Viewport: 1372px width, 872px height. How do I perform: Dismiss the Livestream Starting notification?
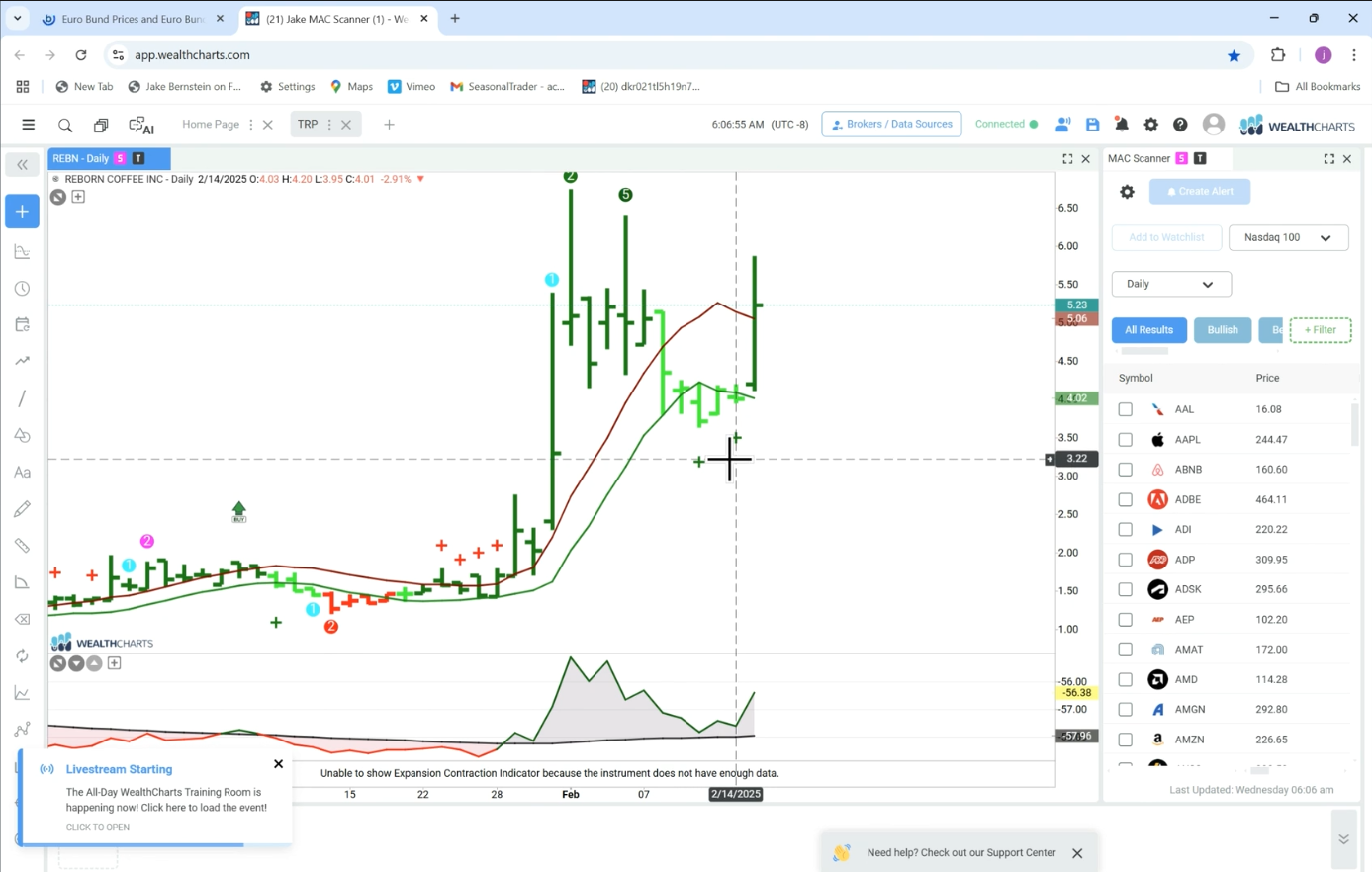[x=278, y=764]
